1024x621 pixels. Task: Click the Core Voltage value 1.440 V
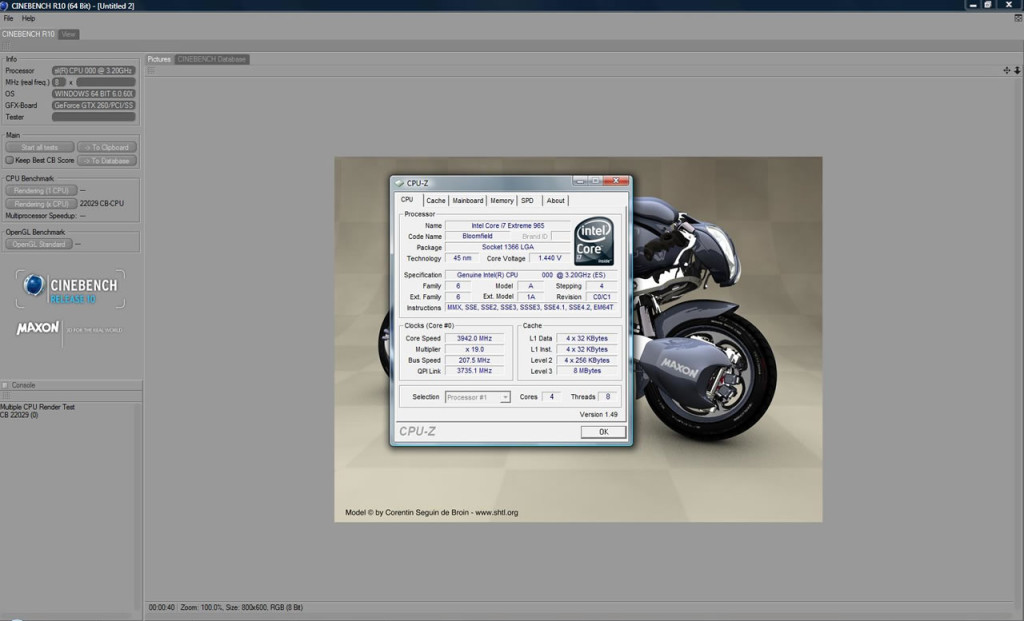550,258
